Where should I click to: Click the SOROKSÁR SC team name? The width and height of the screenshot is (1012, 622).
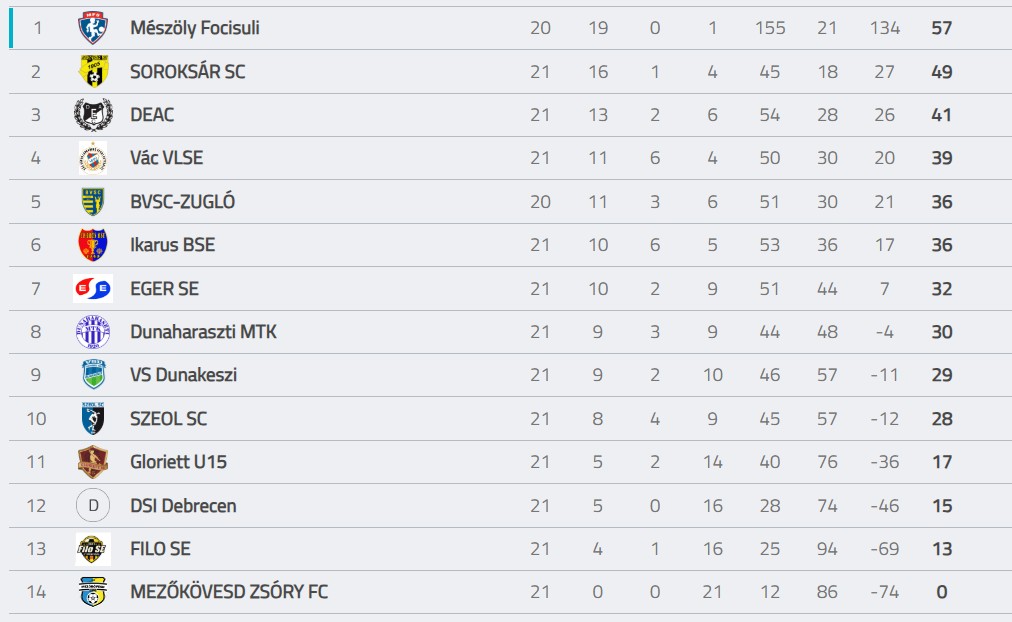click(x=187, y=71)
